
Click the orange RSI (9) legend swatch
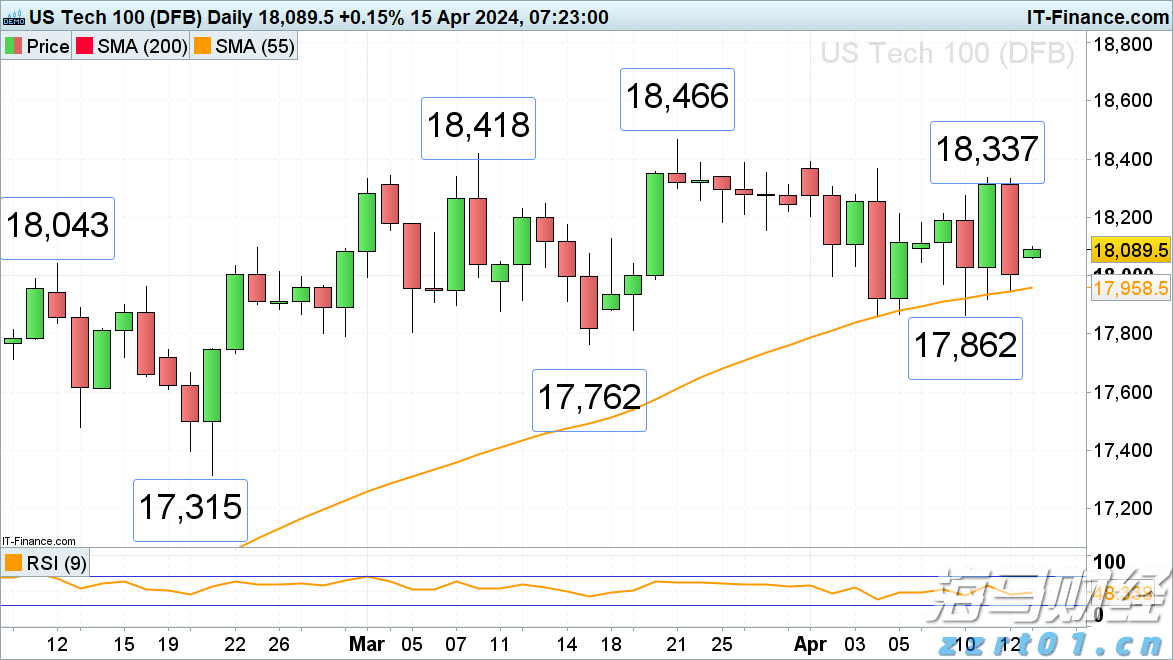(13, 564)
